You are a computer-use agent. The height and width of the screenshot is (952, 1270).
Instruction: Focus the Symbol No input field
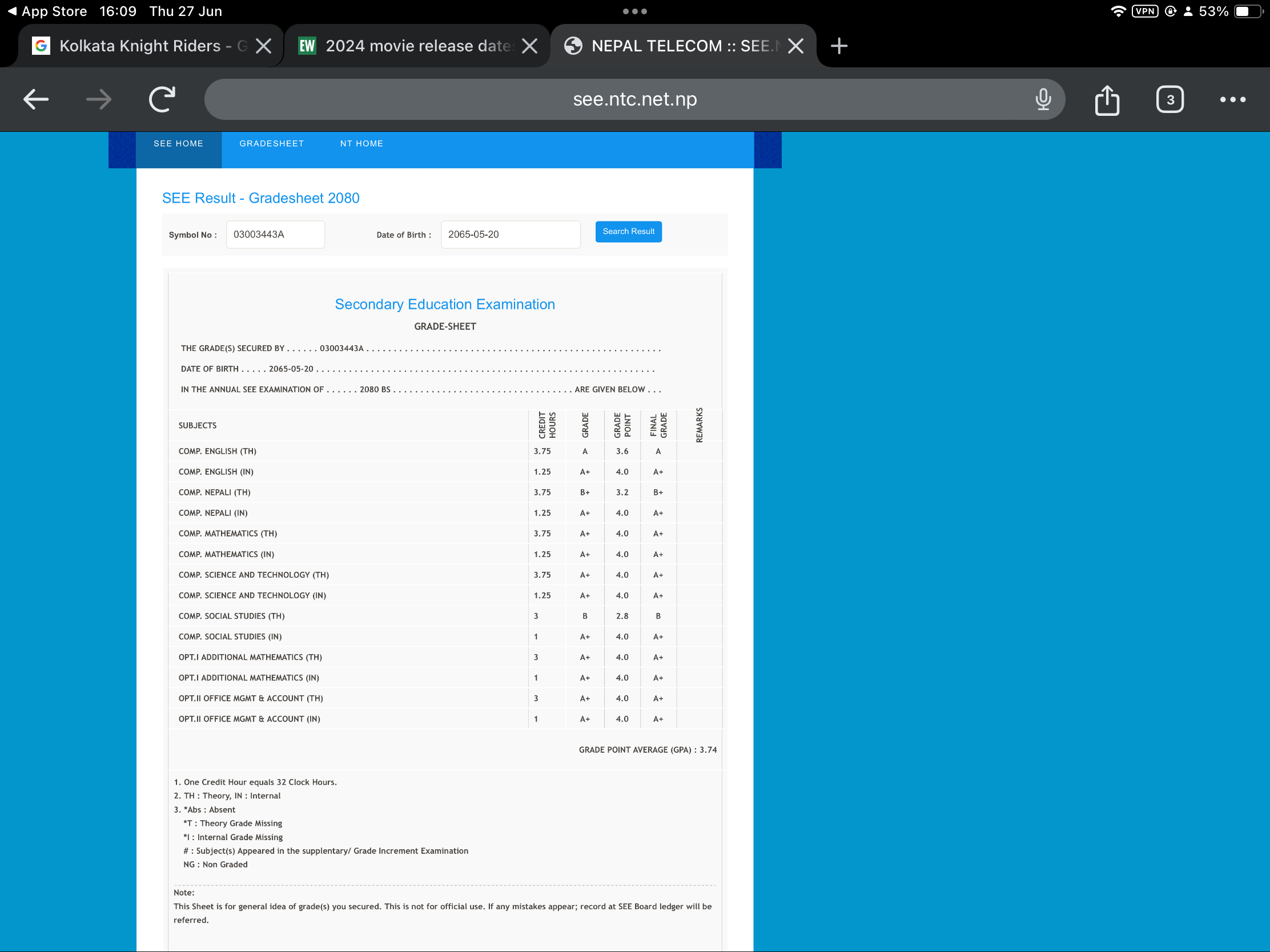click(x=275, y=234)
